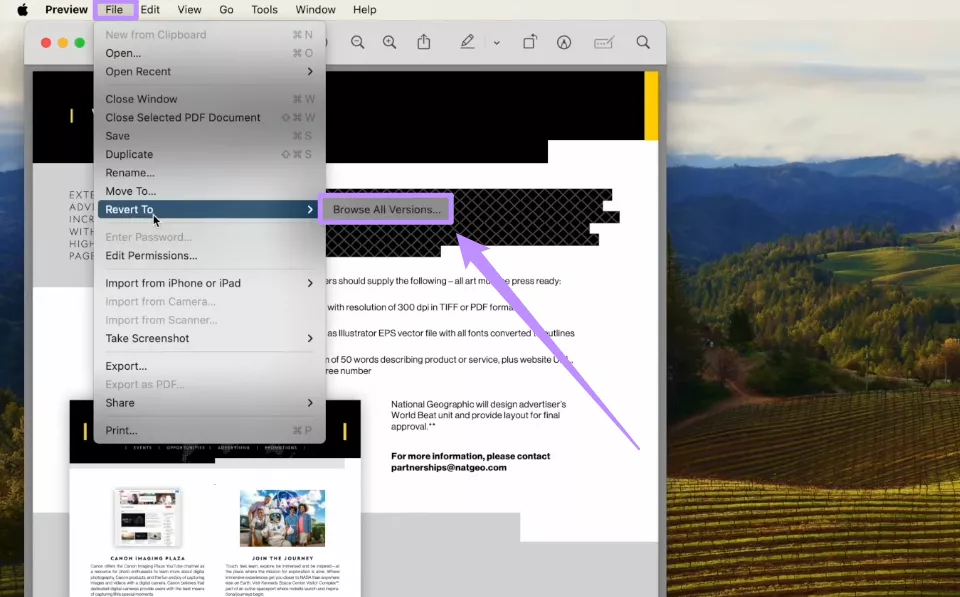Click the 'JOIN THE JOURNEY' caption
This screenshot has height=597, width=960.
pos(282,558)
